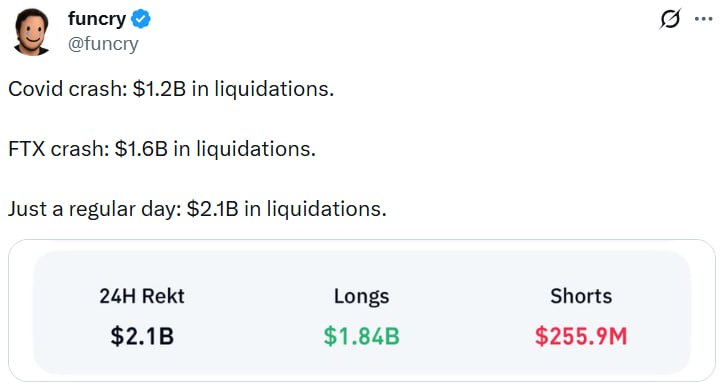Open the funcry display name link
723x391 pixels.
[x=97, y=19]
